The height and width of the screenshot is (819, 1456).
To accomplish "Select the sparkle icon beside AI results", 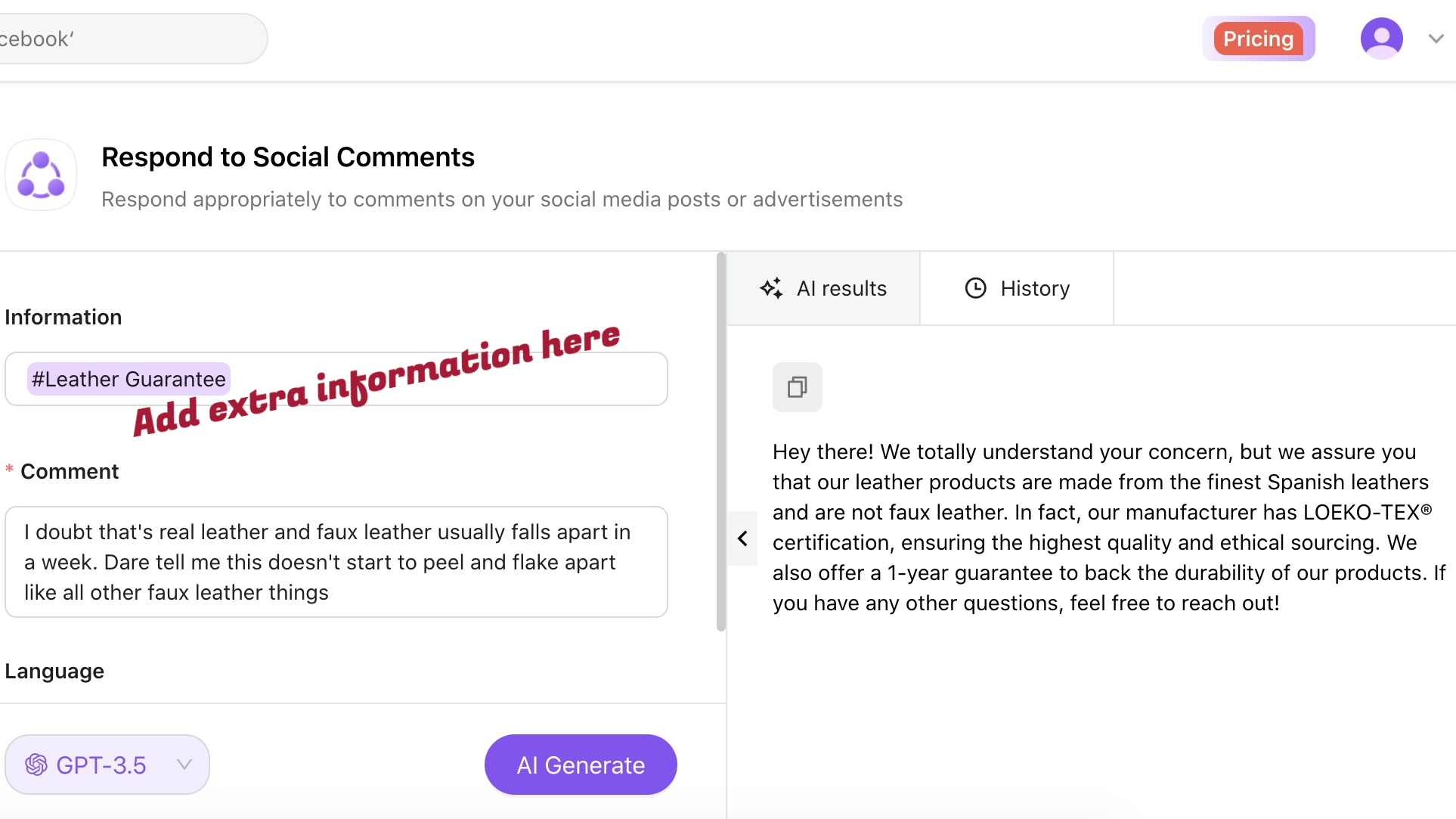I will tap(771, 288).
